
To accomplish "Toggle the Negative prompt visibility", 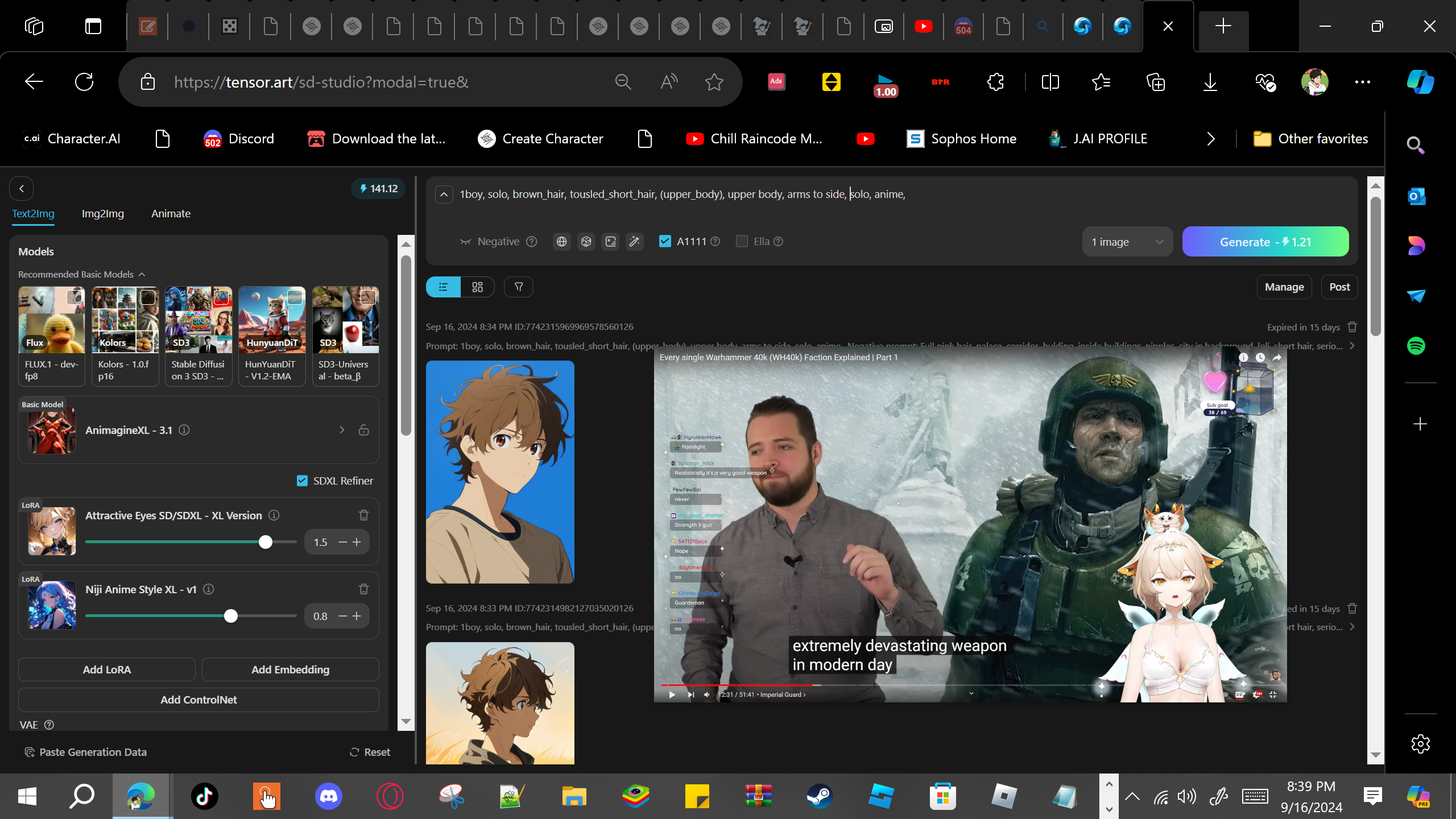I will tap(489, 242).
